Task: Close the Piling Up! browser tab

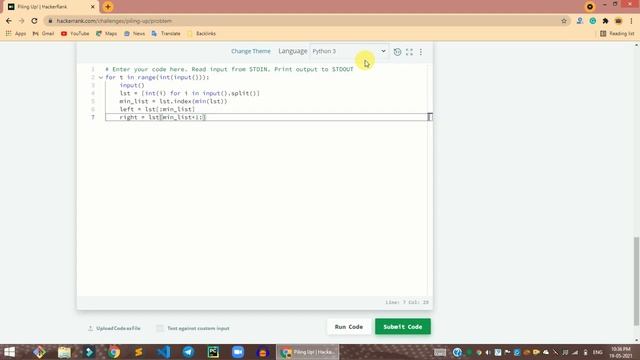Action: click(x=93, y=7)
